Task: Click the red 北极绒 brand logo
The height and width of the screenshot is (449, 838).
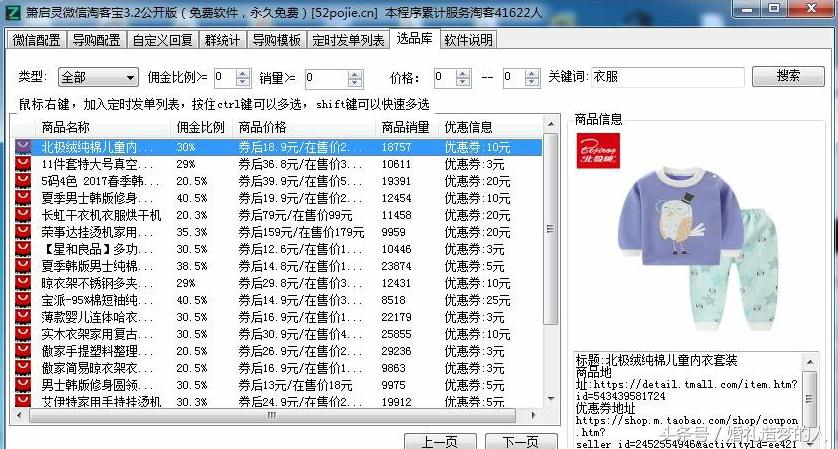Action: point(598,151)
